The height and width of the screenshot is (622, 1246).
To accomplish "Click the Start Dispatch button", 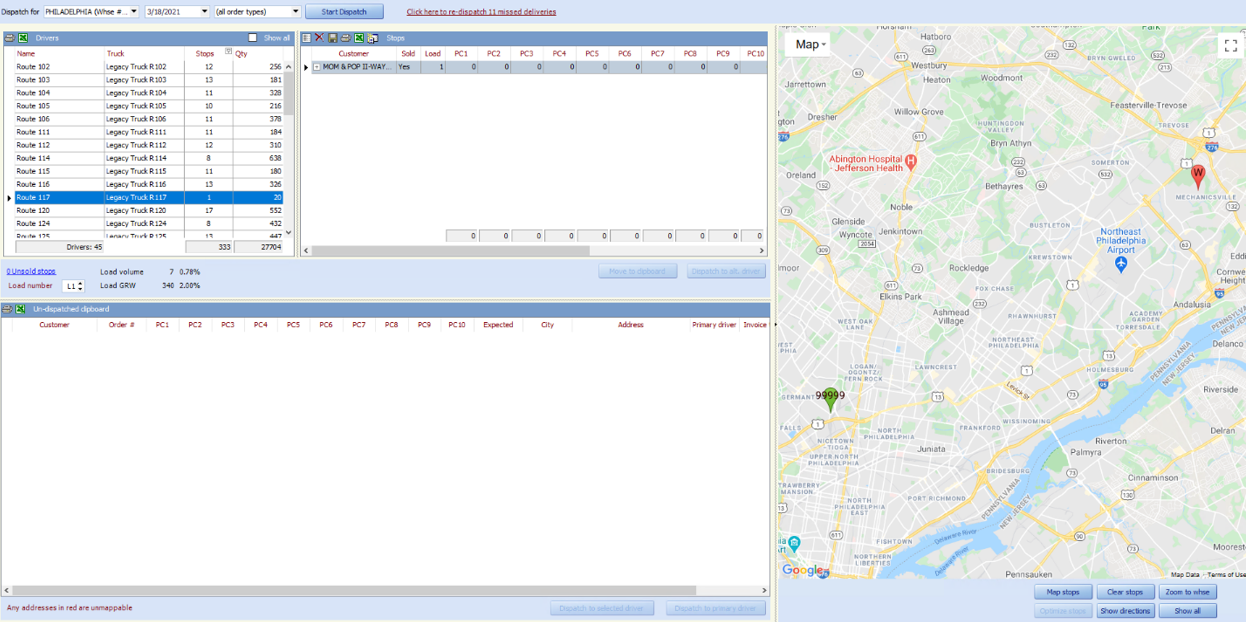I will (344, 12).
